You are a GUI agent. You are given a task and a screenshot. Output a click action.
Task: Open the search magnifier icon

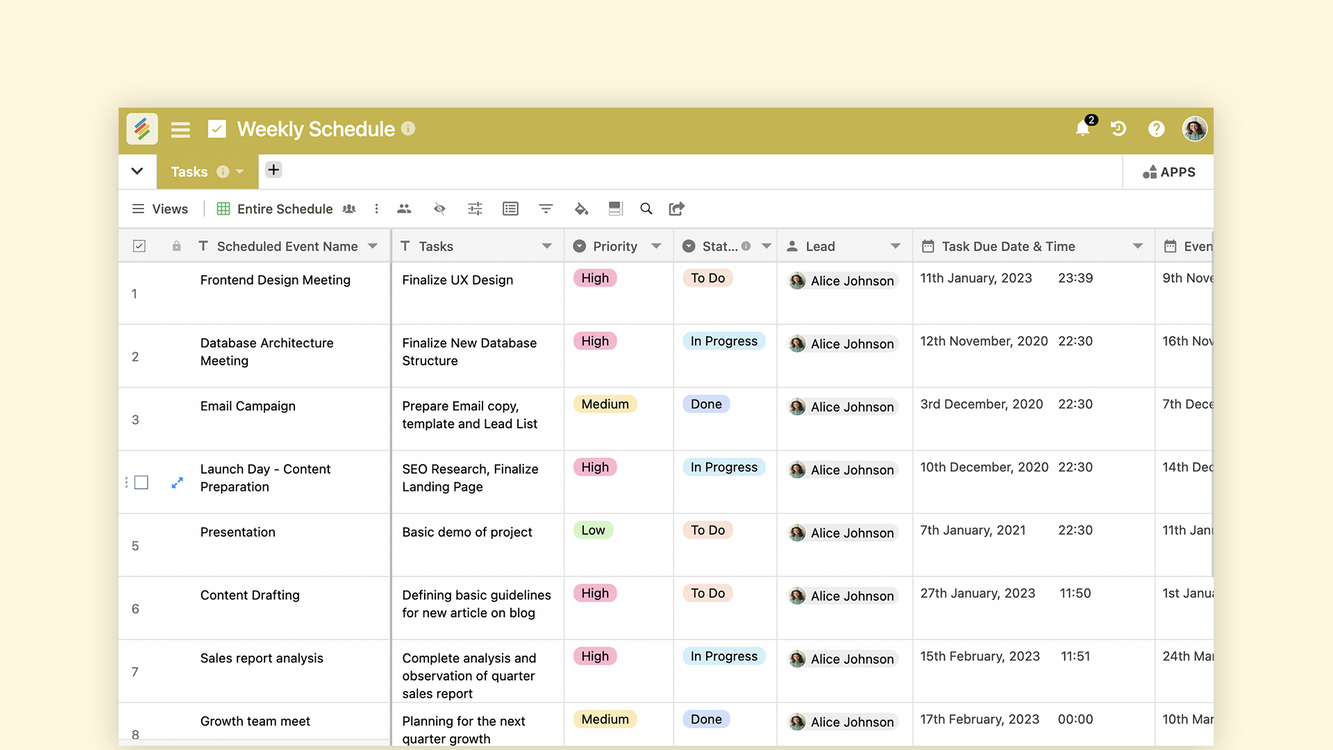646,209
